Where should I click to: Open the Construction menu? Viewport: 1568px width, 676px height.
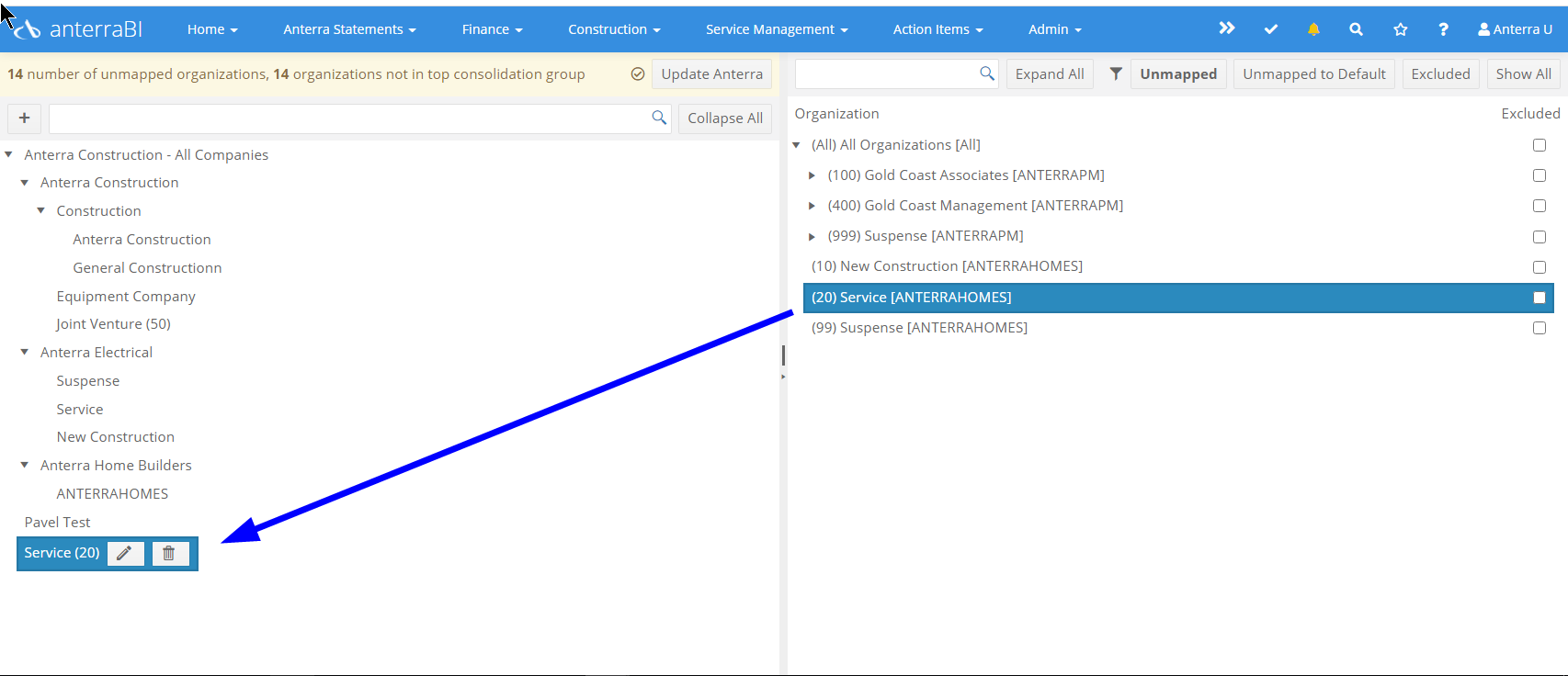point(614,29)
